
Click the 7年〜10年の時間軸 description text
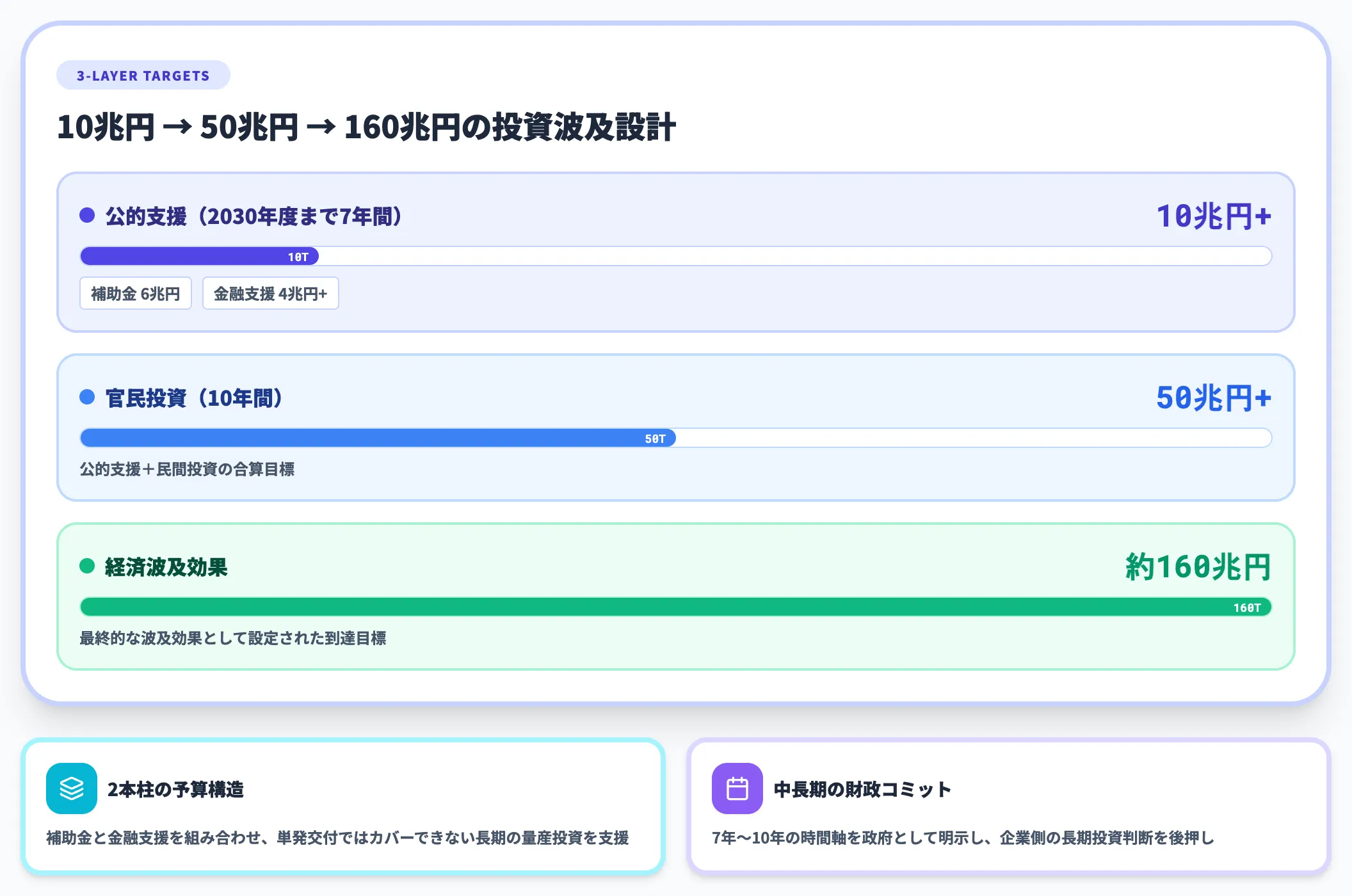963,838
